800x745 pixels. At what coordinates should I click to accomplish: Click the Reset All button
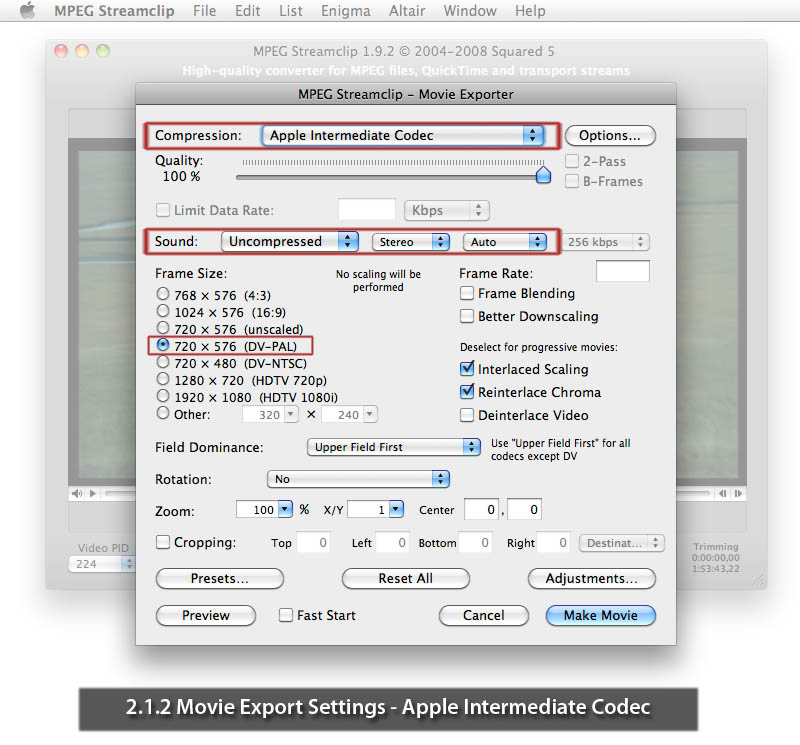point(406,579)
